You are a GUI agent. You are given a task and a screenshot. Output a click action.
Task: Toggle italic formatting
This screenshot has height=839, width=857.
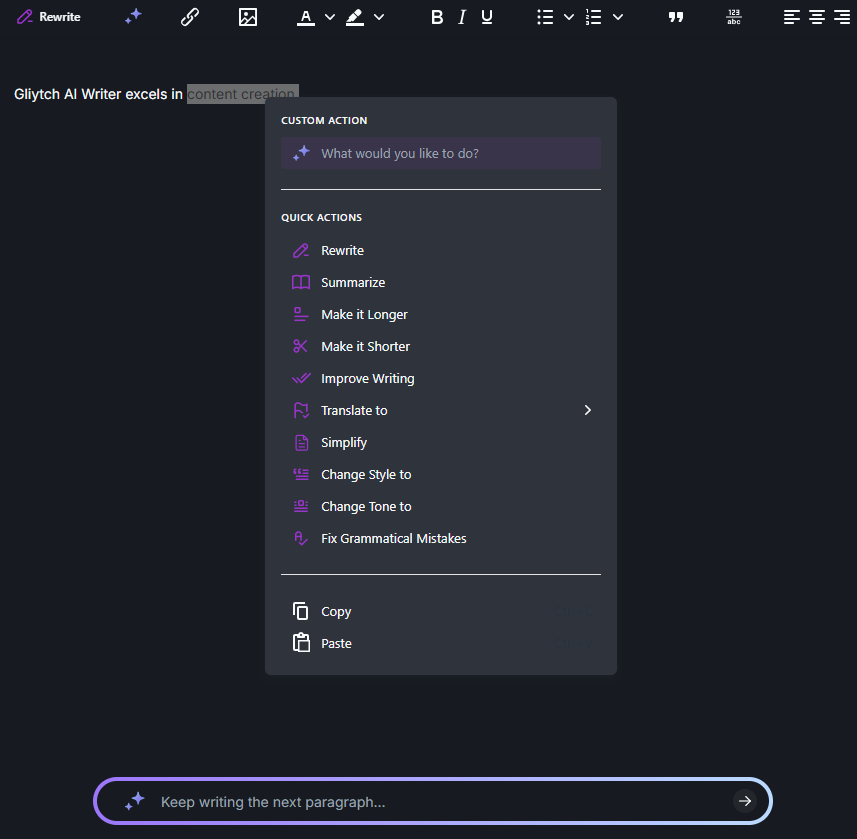(x=462, y=17)
